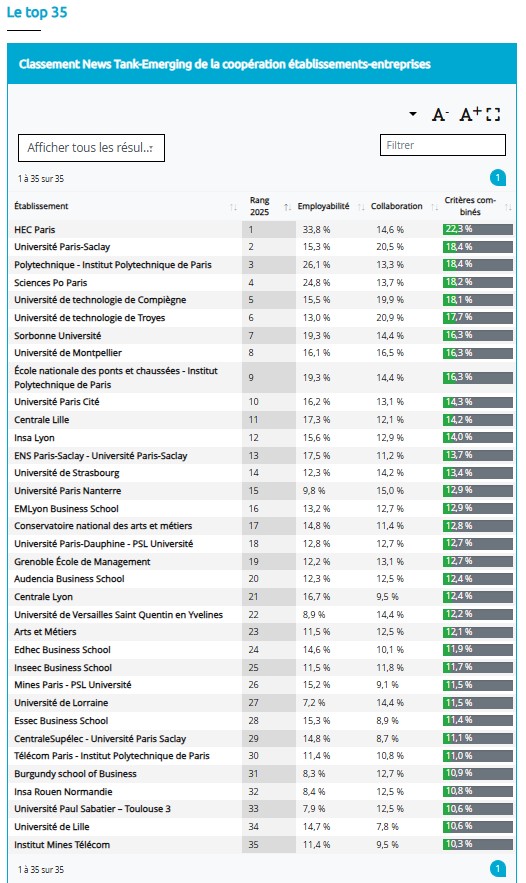Go to page 1 using bottom pagination button
The height and width of the screenshot is (883, 526).
click(x=497, y=869)
